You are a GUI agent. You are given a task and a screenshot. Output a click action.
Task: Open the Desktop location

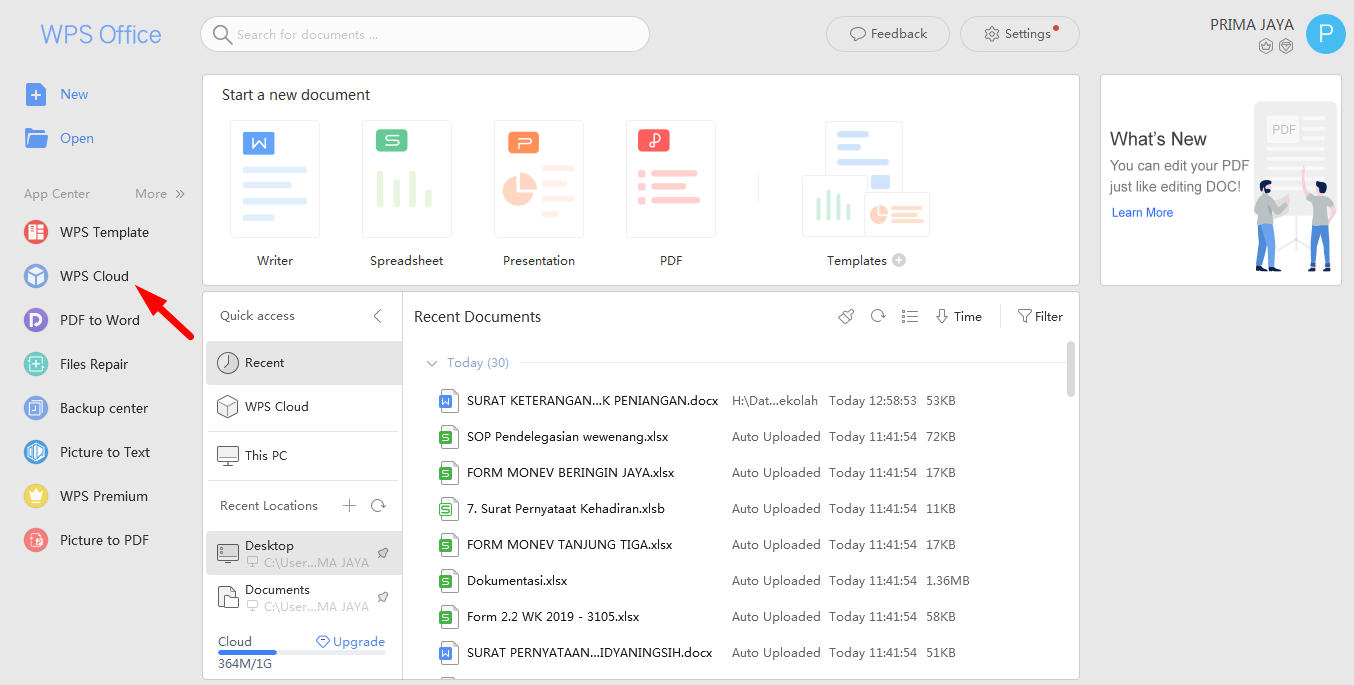click(x=304, y=553)
